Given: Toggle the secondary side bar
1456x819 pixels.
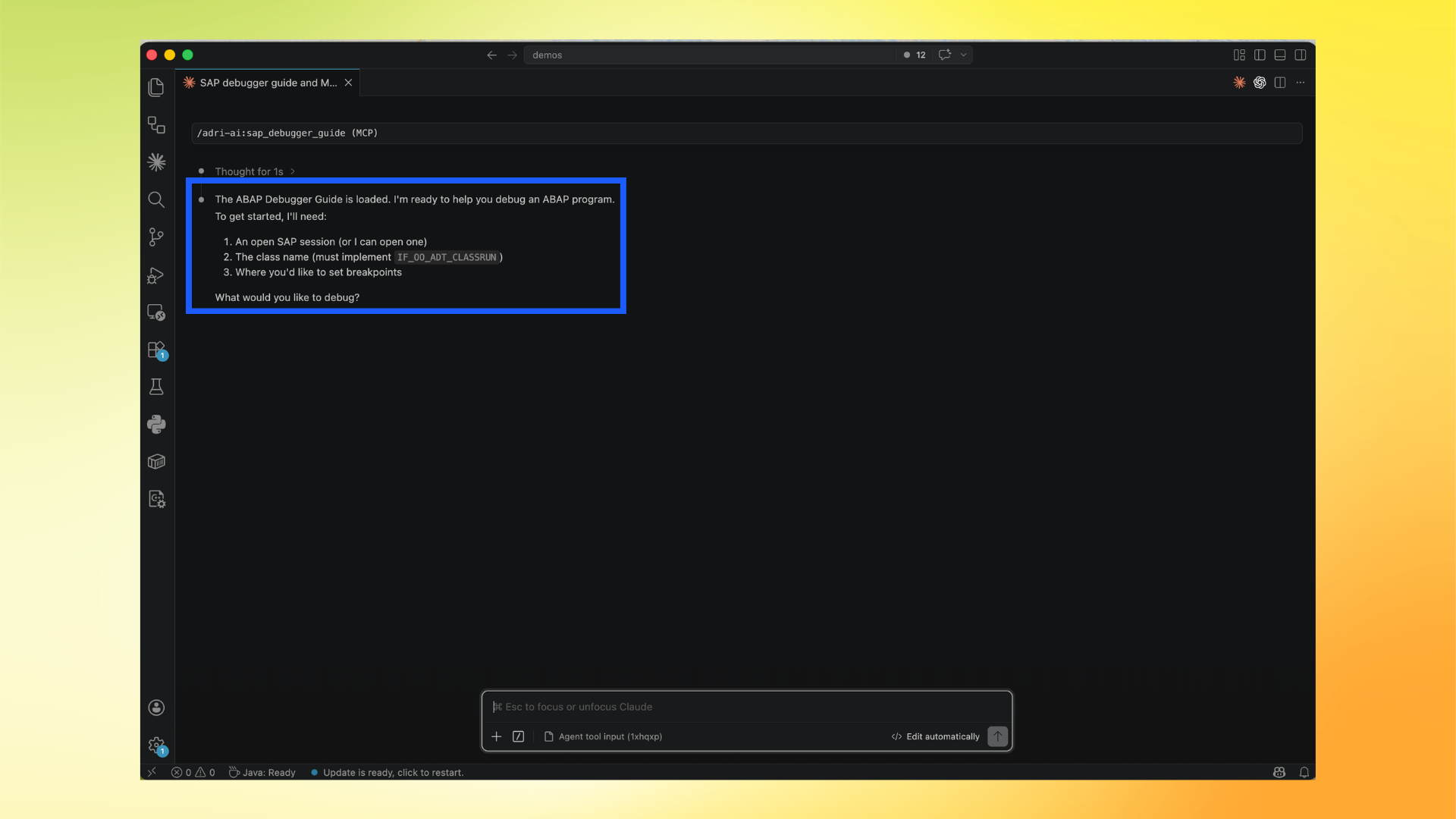Looking at the screenshot, I should pyautogui.click(x=1301, y=55).
